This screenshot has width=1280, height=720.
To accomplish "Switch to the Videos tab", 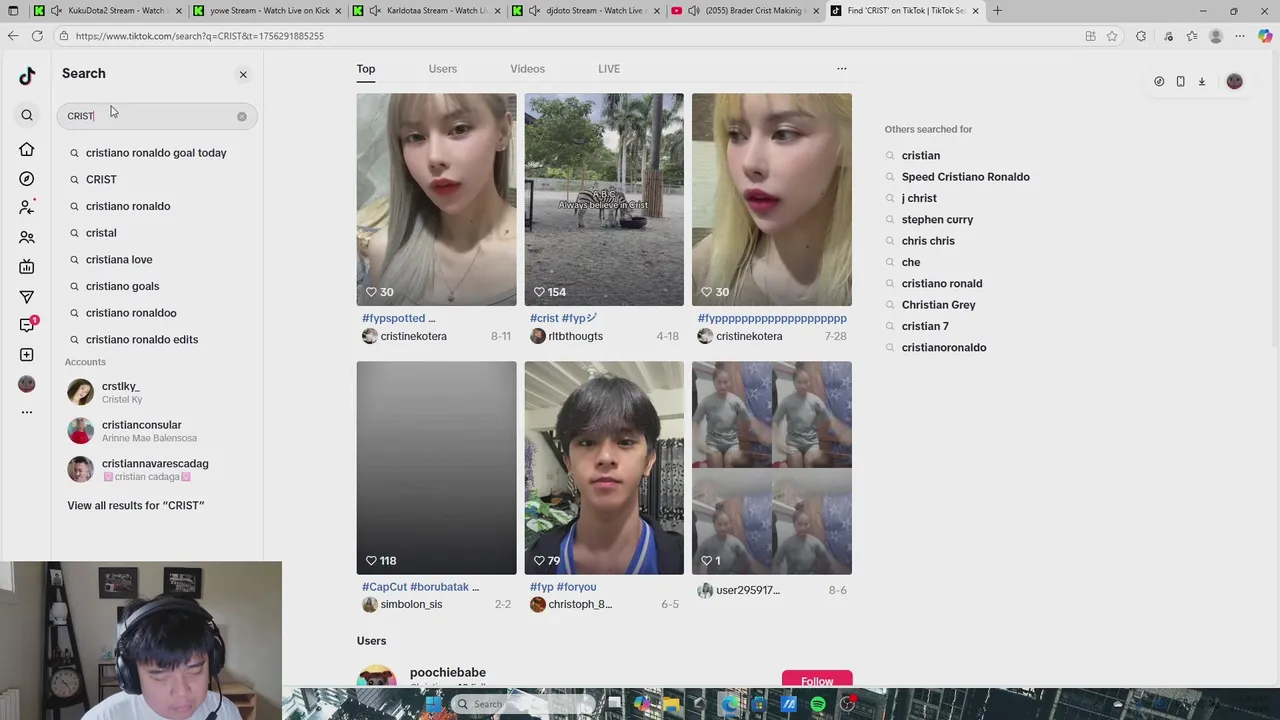I will click(x=528, y=69).
